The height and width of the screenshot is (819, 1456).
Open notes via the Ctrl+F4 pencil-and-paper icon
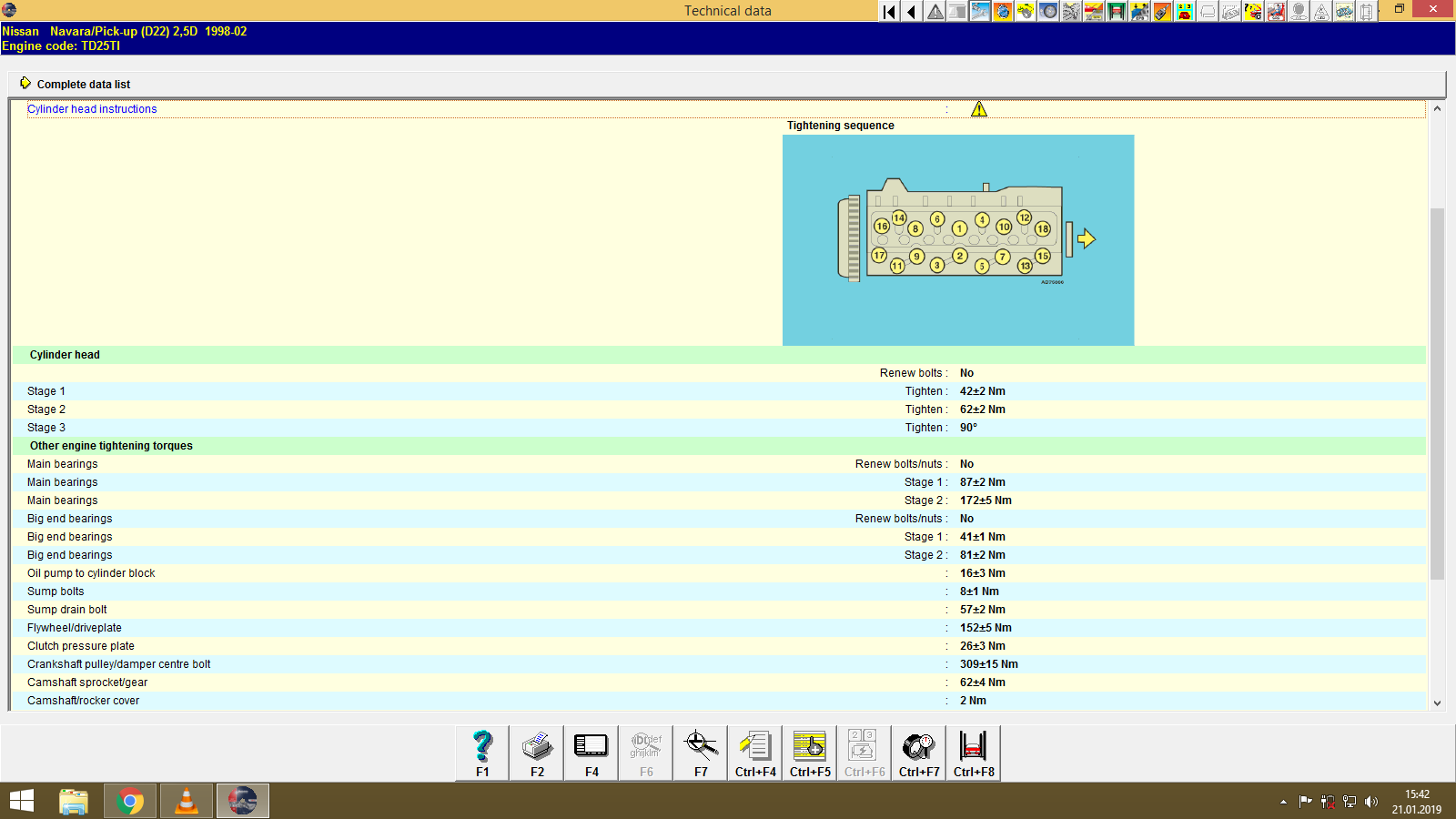coord(754,752)
